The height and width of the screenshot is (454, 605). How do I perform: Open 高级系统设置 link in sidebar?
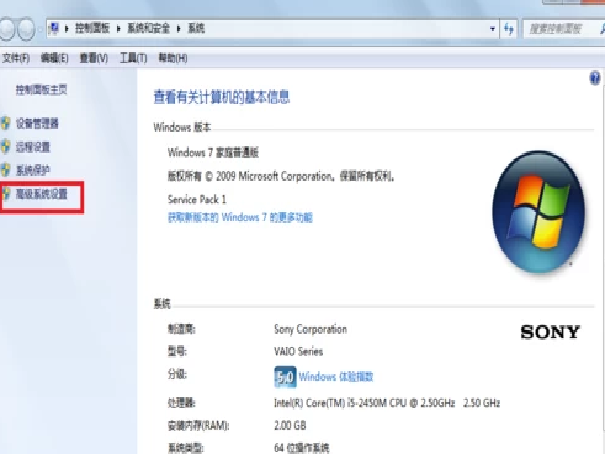click(42, 194)
